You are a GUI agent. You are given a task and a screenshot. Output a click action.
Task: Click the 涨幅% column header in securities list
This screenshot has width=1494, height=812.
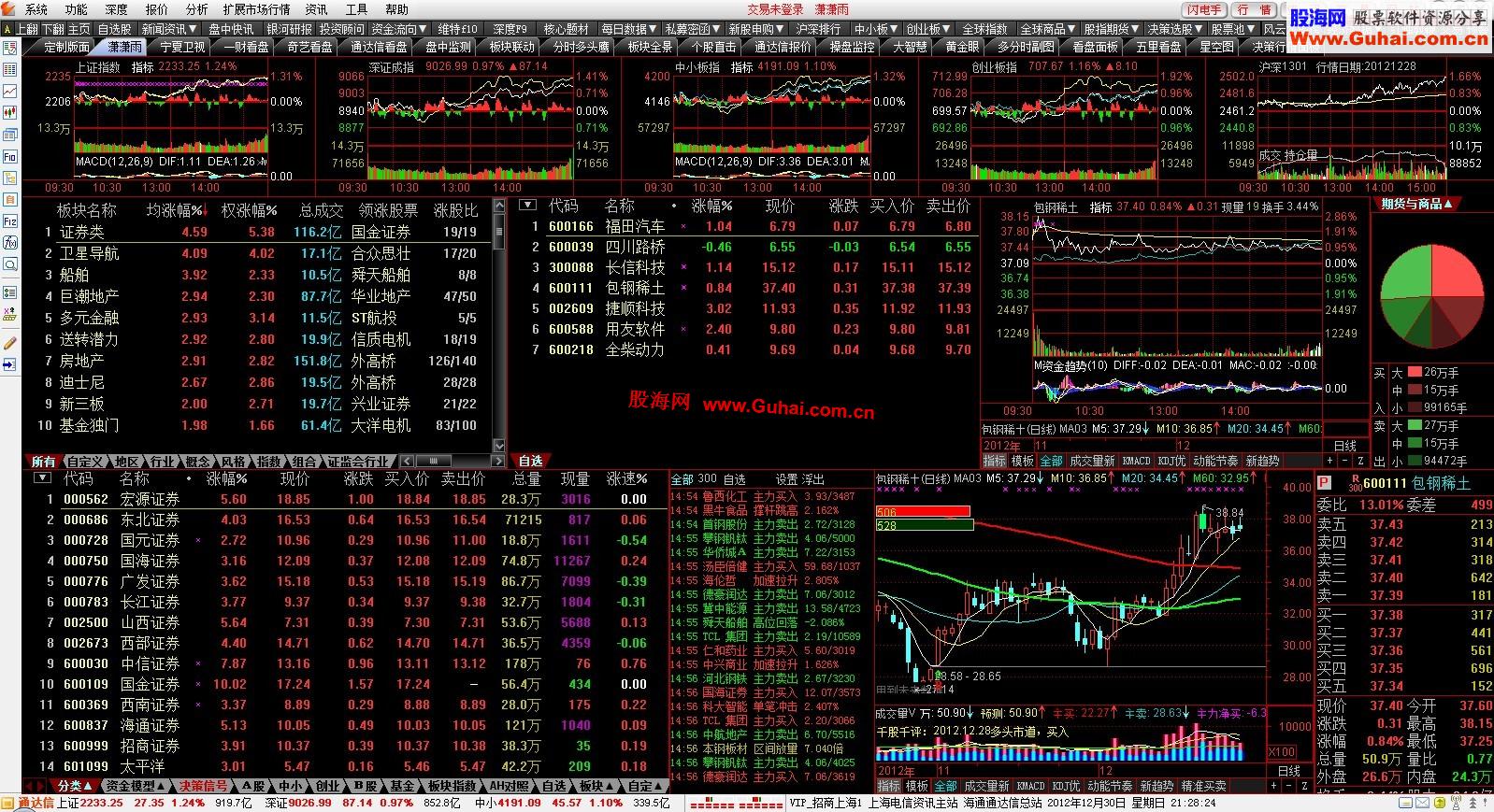(227, 478)
